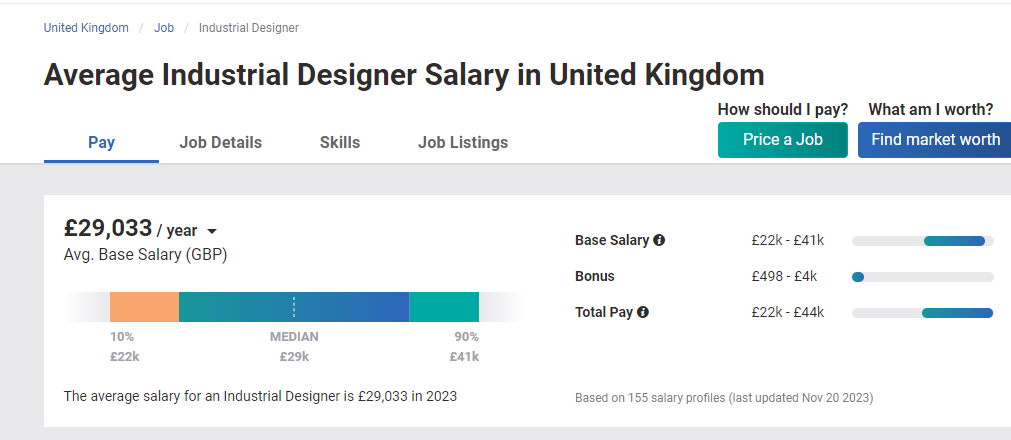Click the £29,033 average salary figure

(108, 228)
